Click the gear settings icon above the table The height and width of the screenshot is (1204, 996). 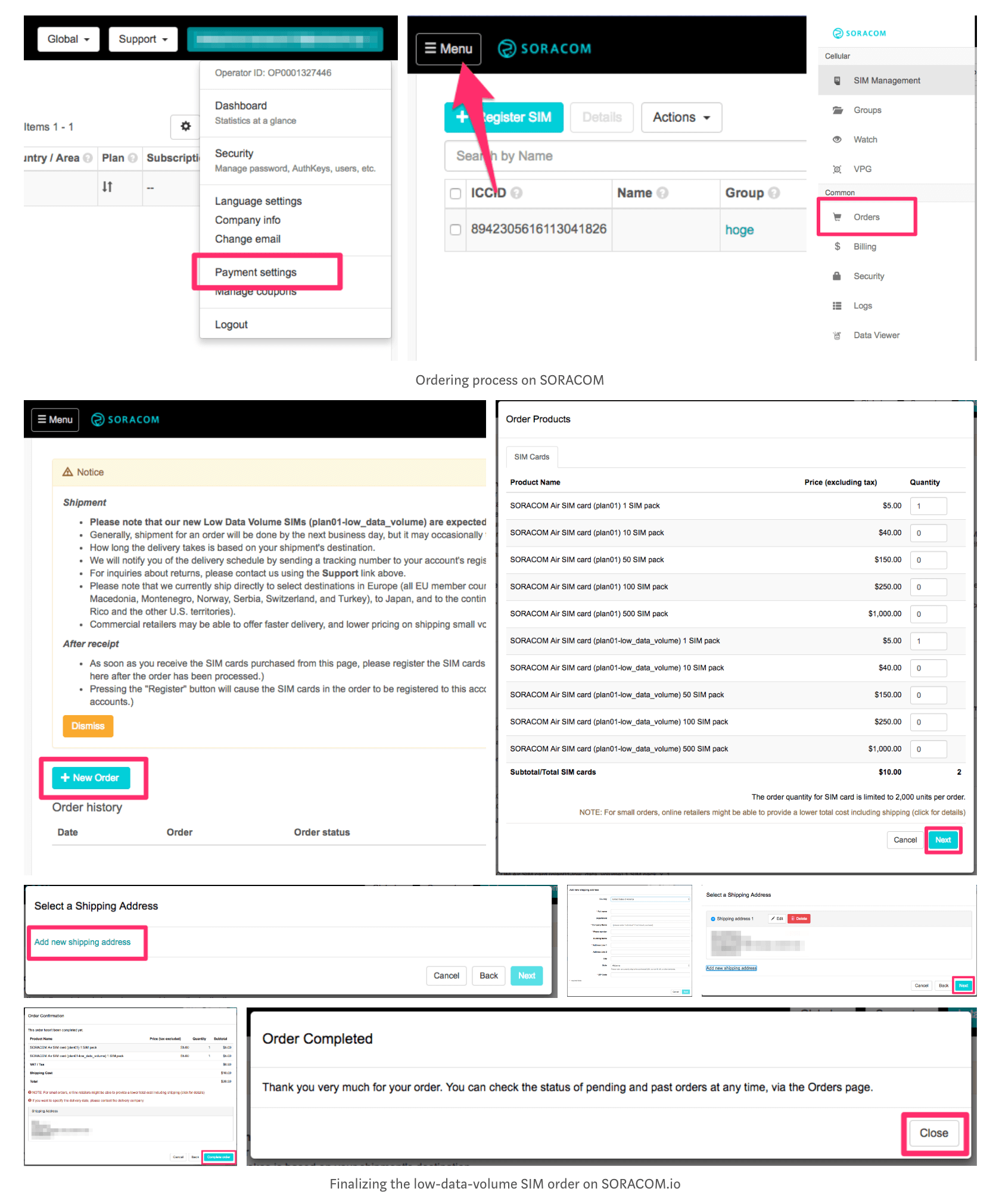pyautogui.click(x=185, y=127)
